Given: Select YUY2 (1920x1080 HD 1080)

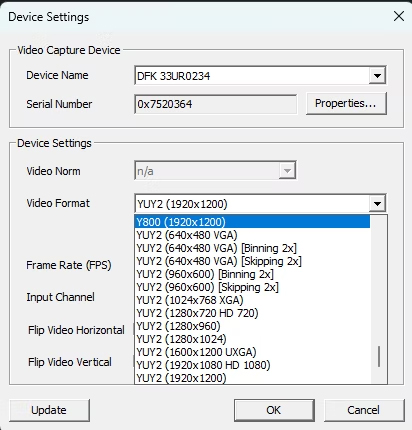Looking at the screenshot, I should click(252, 365).
